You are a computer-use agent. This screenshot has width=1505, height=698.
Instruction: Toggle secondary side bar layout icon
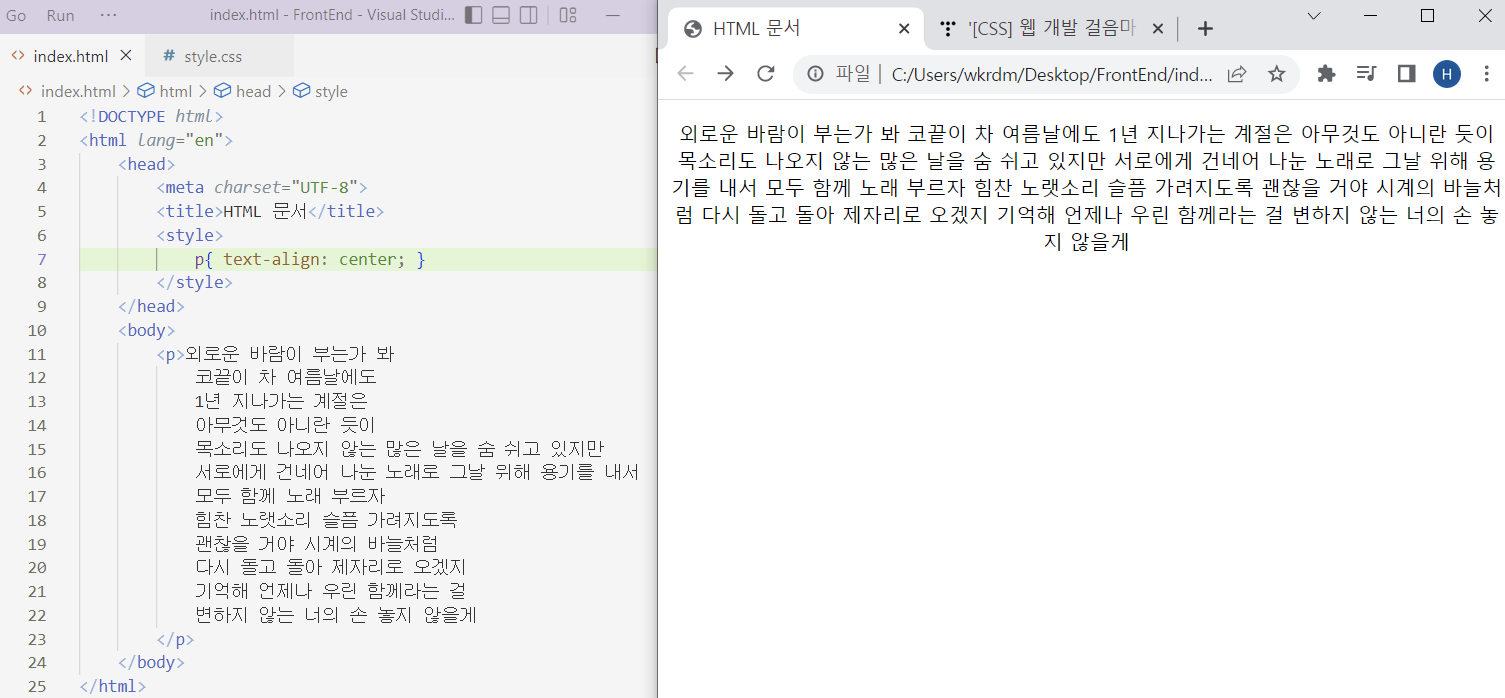point(529,15)
